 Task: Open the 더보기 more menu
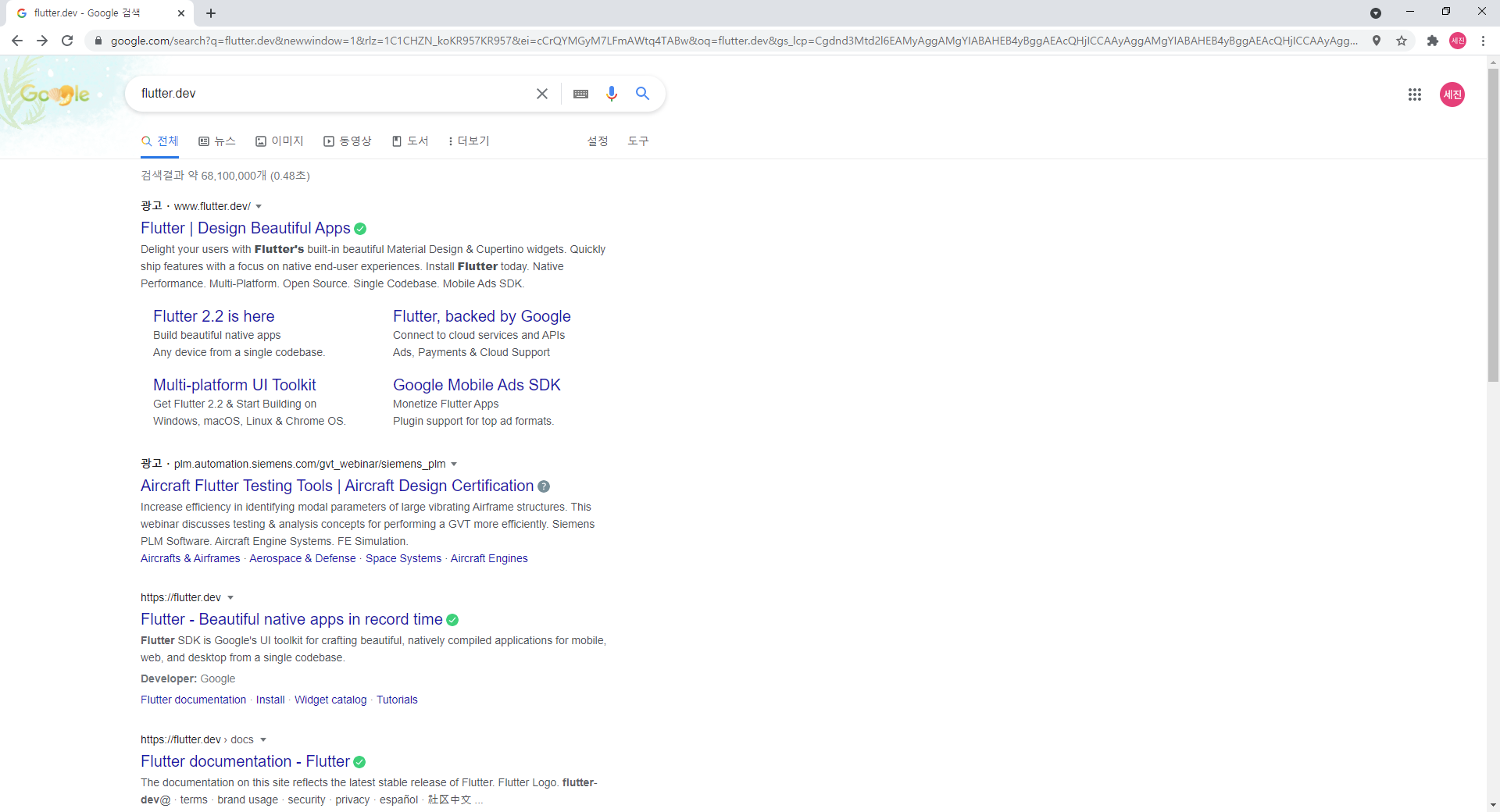tap(469, 141)
